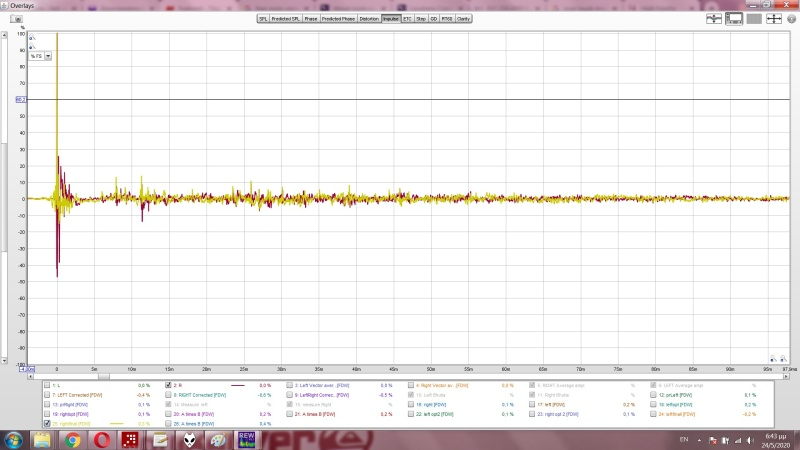Open the Opera browser in the taskbar

click(x=101, y=440)
